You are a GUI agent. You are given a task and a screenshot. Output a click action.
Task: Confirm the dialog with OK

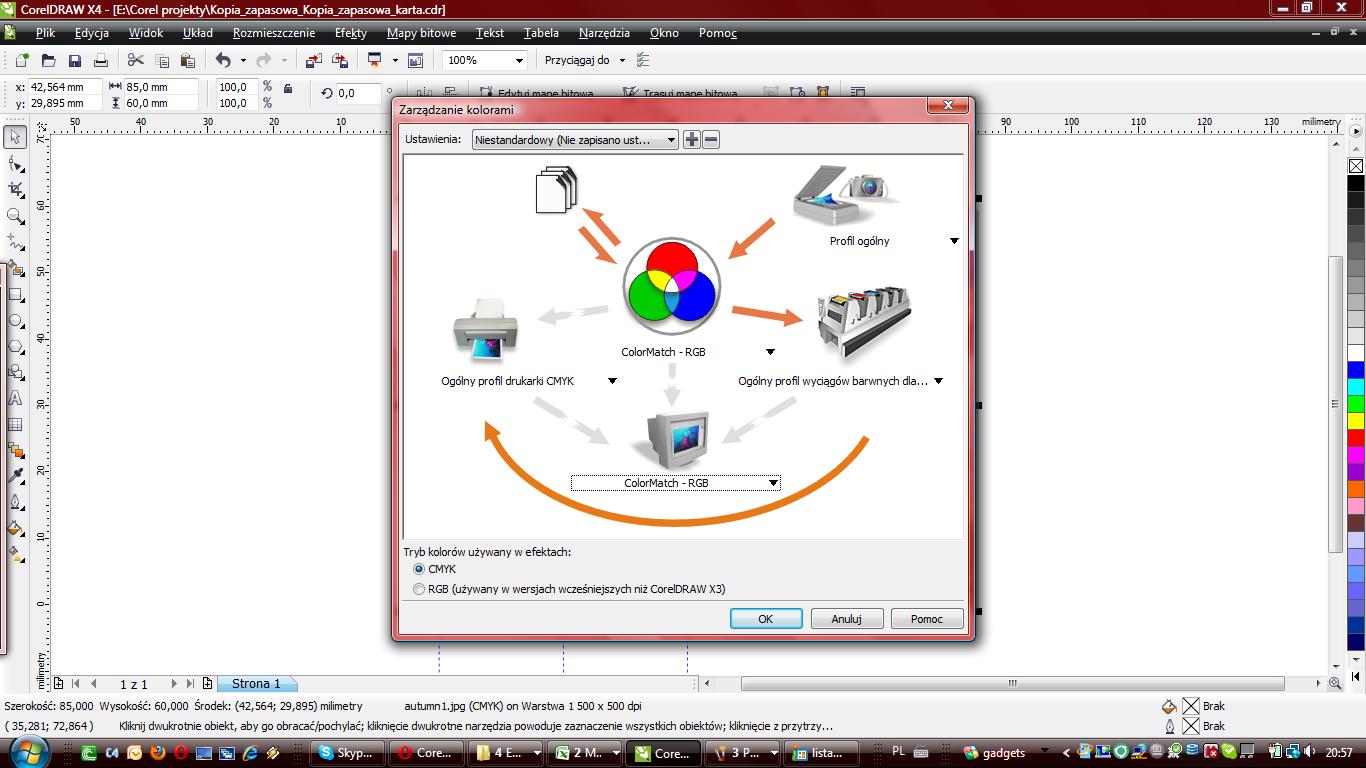[x=765, y=619]
